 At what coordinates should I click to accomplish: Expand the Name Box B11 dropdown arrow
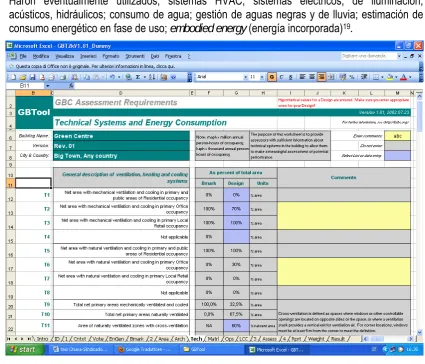[x=48, y=86]
